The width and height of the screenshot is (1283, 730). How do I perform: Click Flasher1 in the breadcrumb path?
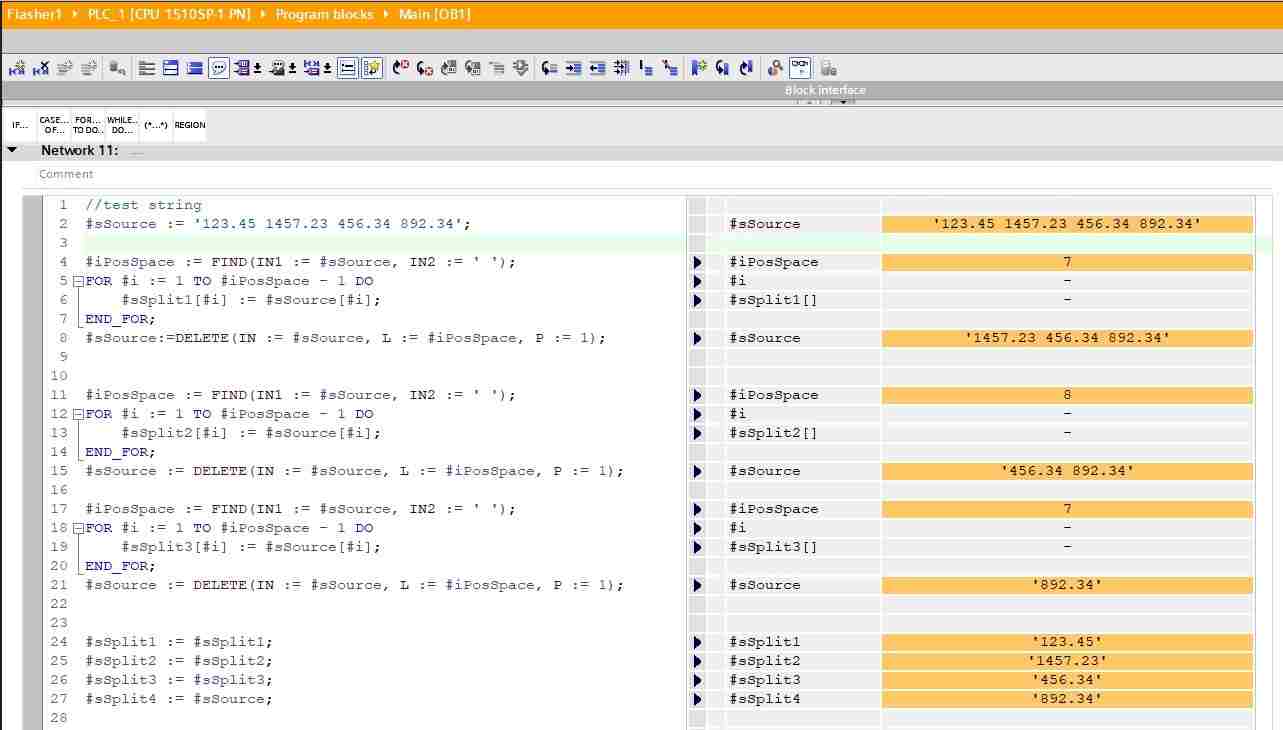coord(35,14)
